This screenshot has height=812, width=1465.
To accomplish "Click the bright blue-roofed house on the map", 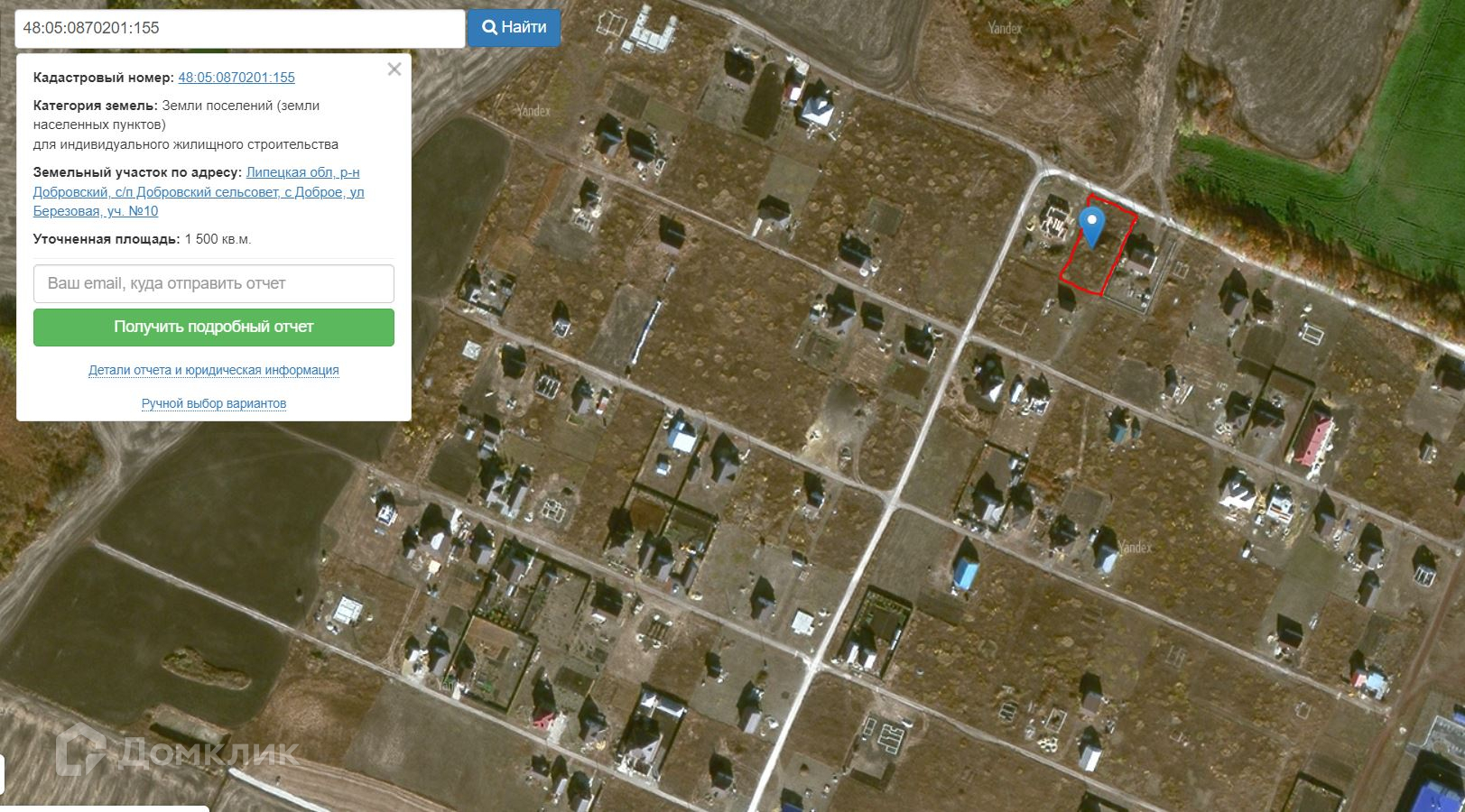I will click(x=967, y=573).
